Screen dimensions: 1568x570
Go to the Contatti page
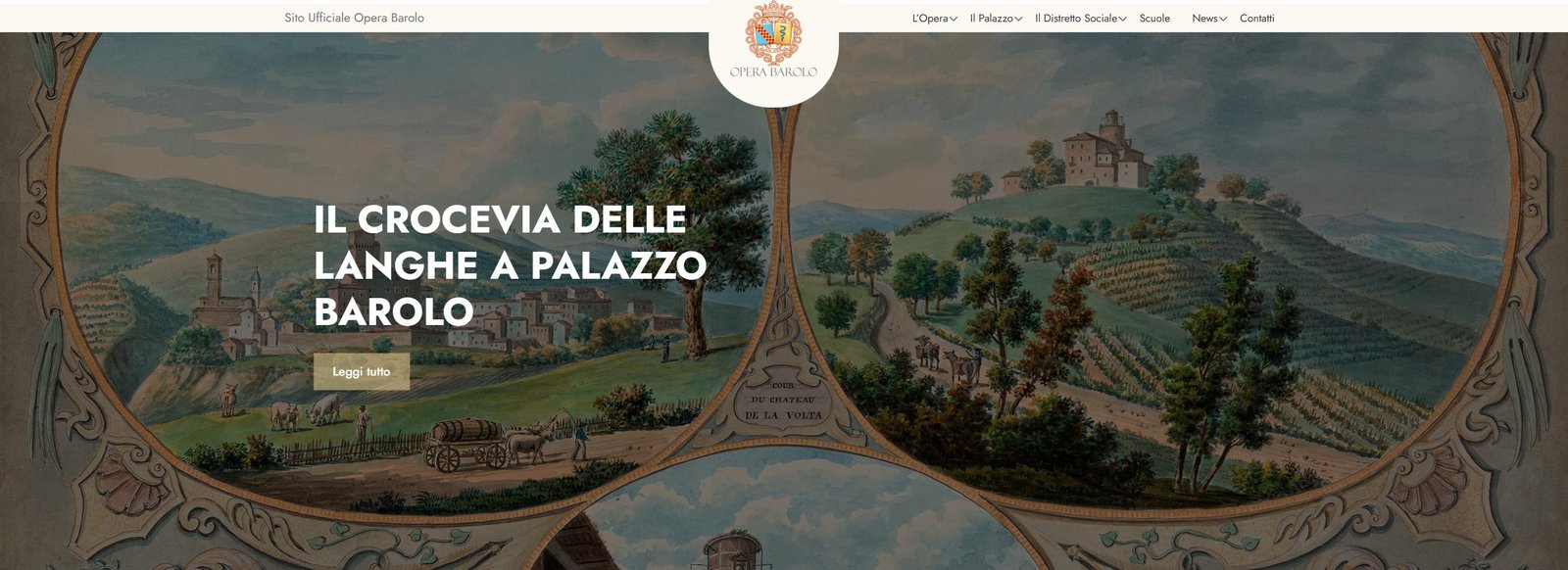pos(1256,19)
